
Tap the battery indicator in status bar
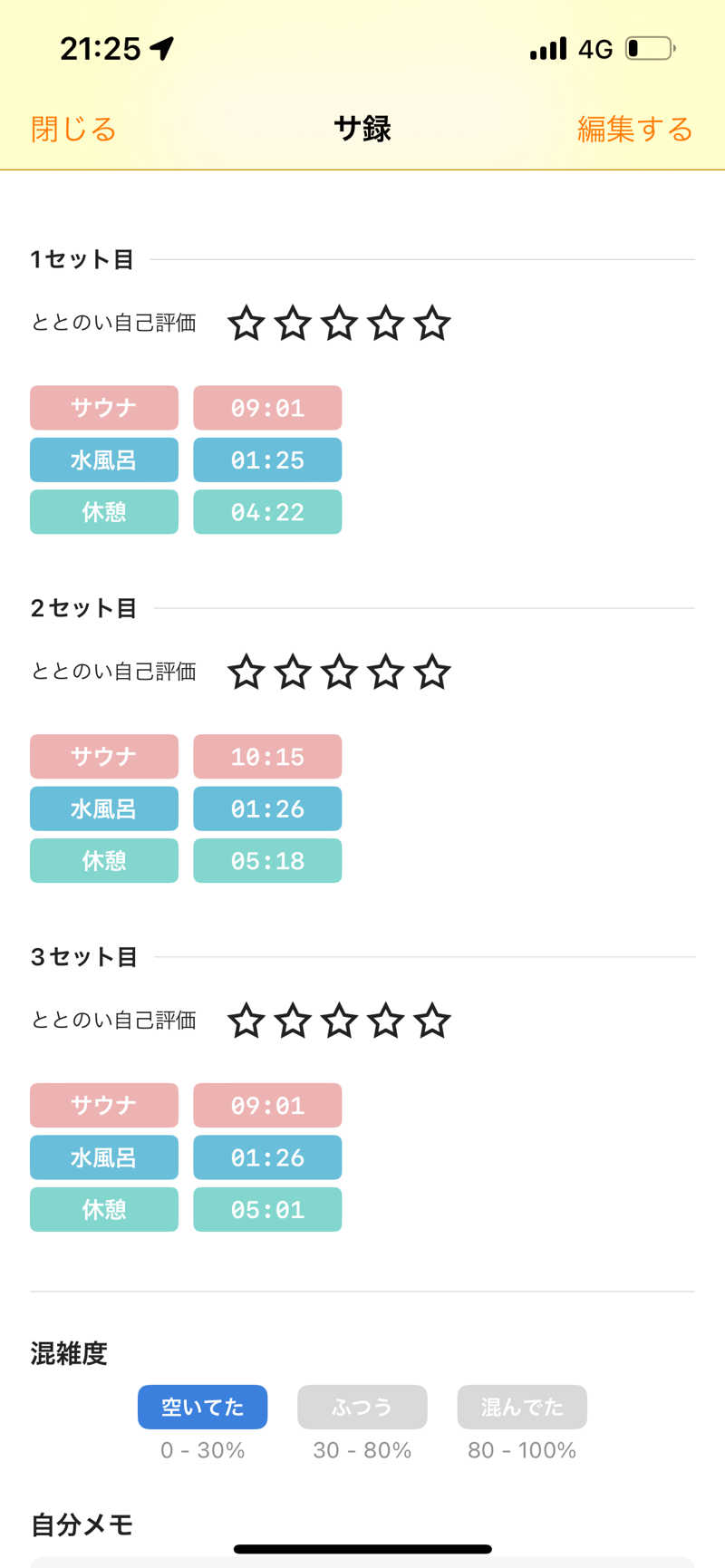point(650,48)
